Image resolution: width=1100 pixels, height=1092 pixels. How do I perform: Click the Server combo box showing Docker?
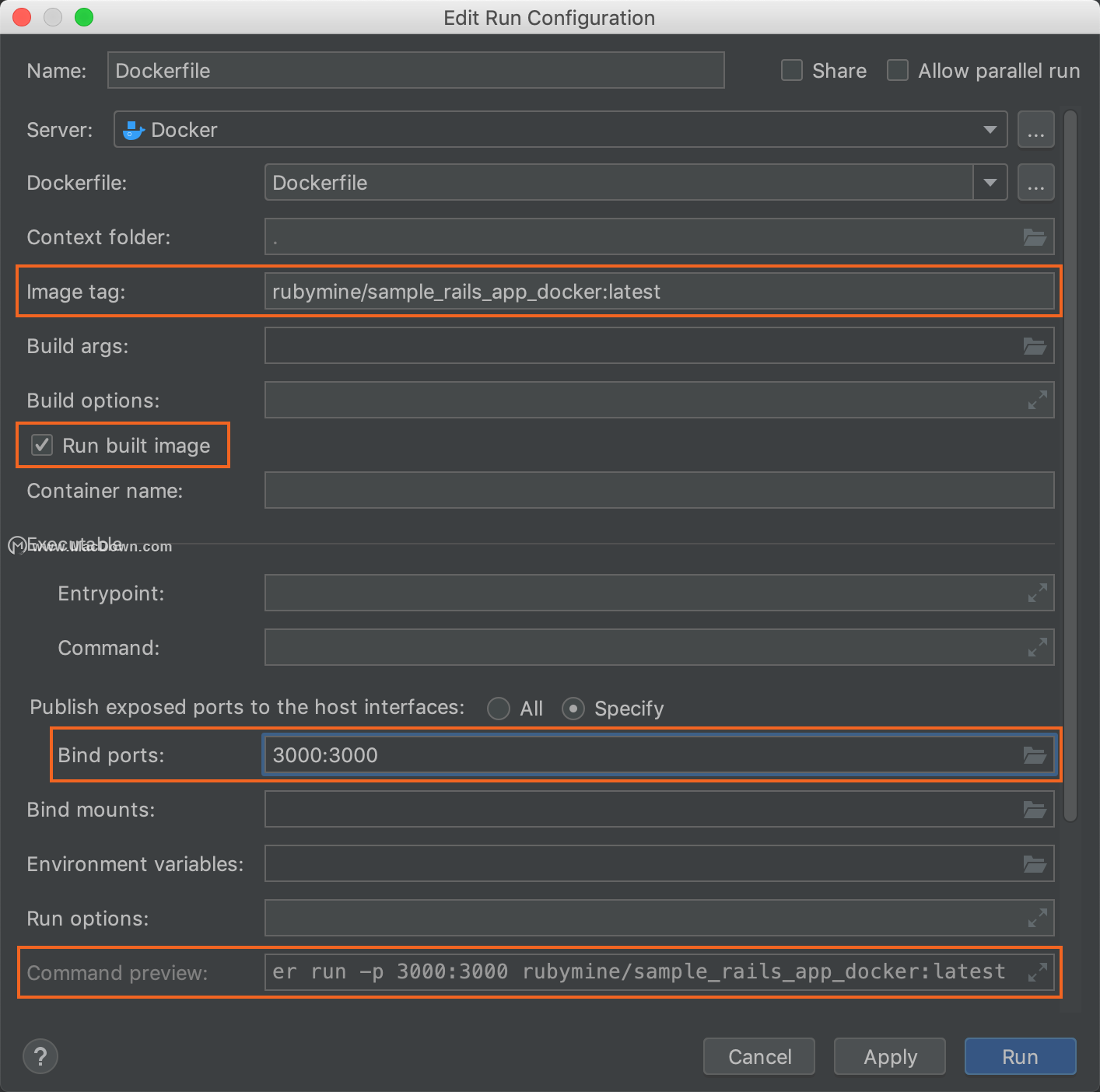coord(561,130)
